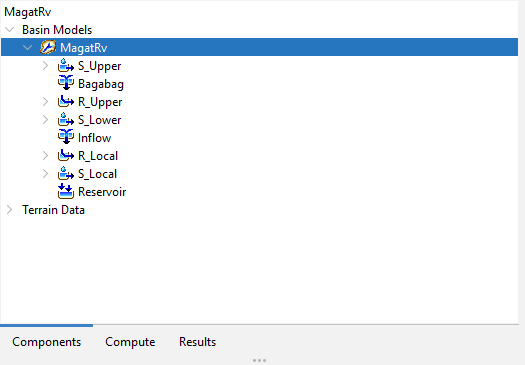The height and width of the screenshot is (365, 525).
Task: Click the S_Local subbasin icon
Action: click(x=66, y=173)
